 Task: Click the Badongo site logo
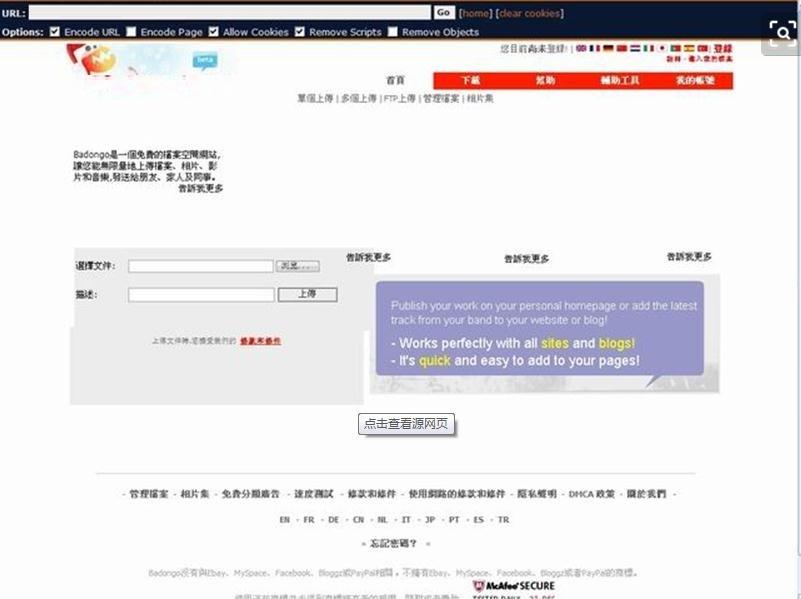click(93, 60)
